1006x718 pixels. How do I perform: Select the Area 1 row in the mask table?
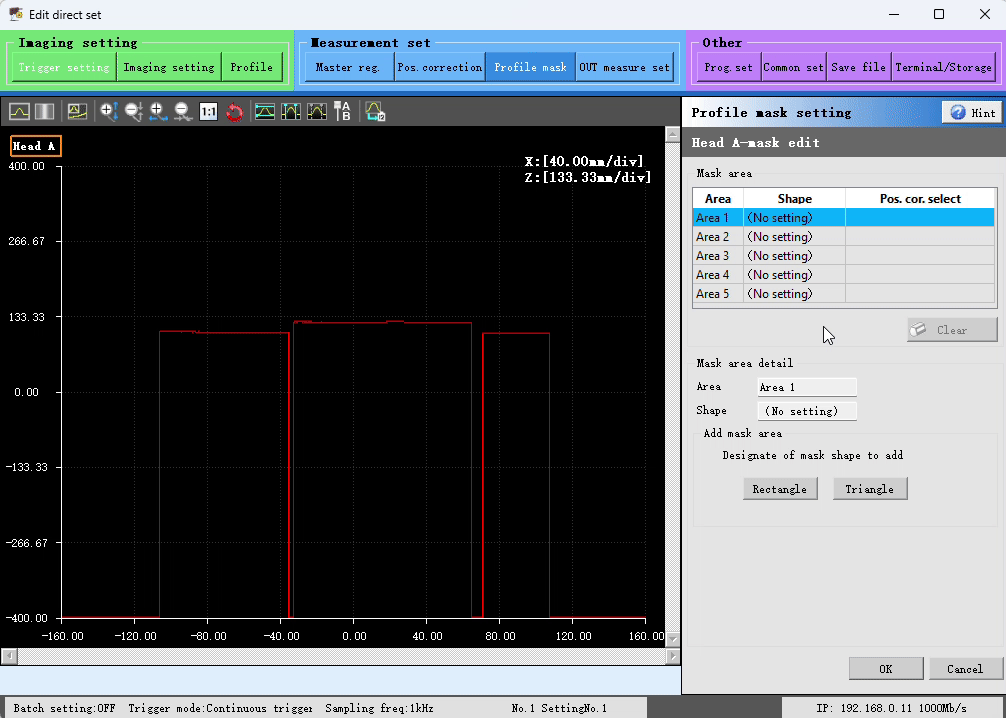point(844,218)
